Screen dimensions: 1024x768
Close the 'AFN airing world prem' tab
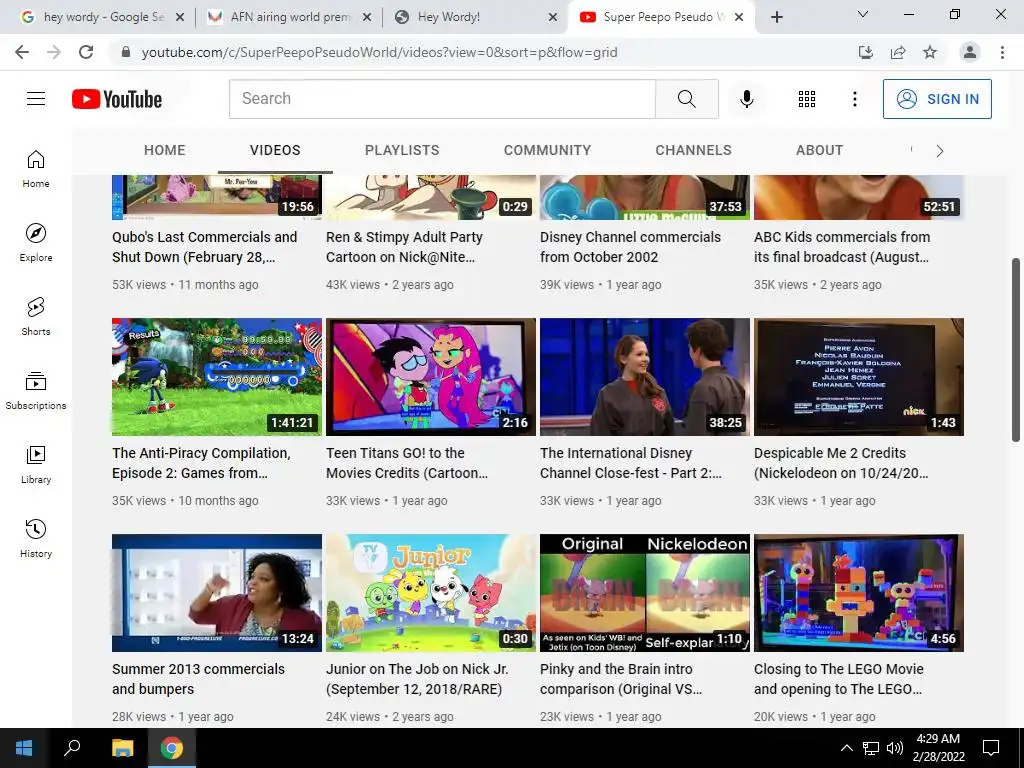click(367, 17)
